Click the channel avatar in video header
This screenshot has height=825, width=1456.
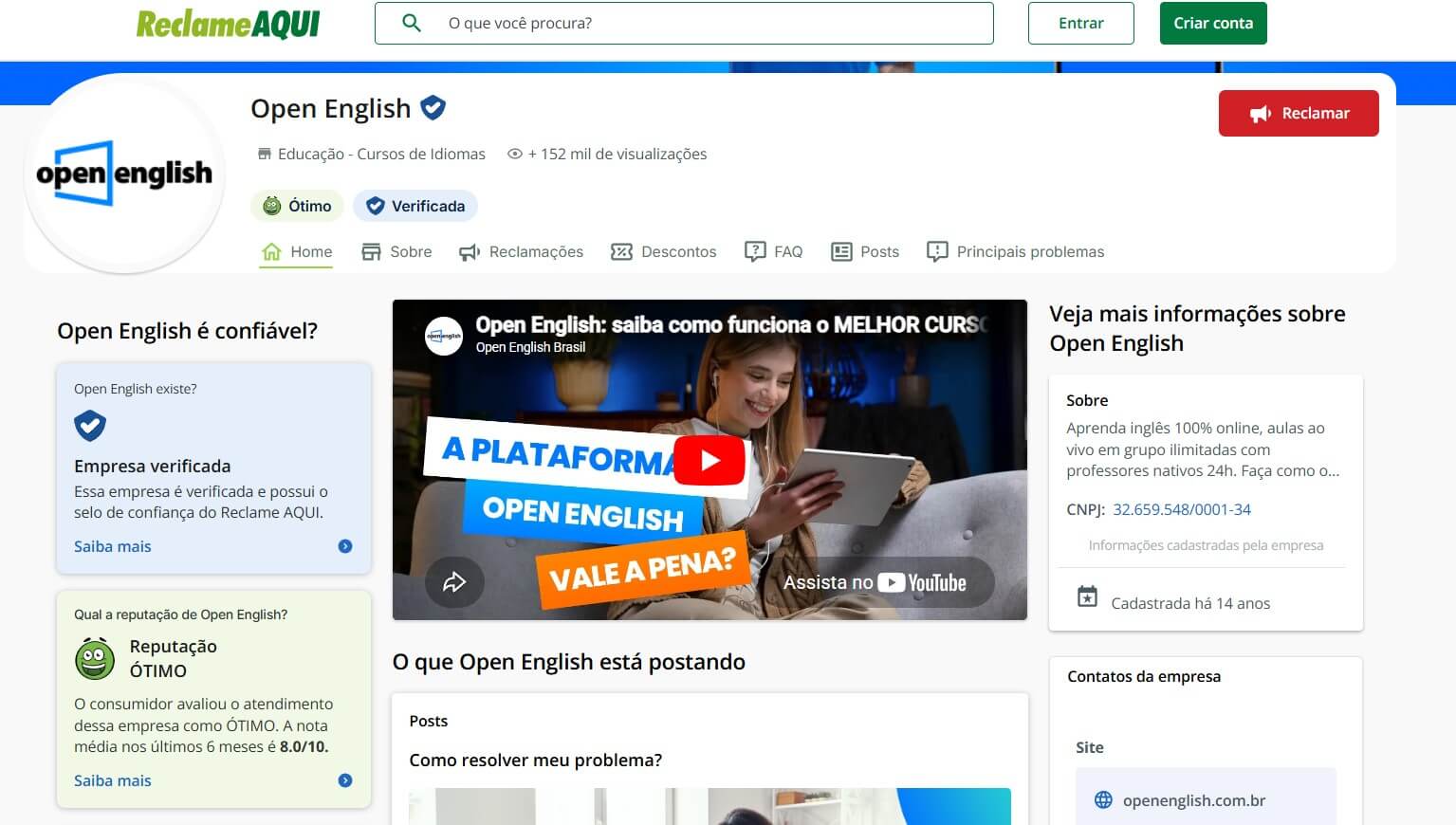click(x=443, y=336)
